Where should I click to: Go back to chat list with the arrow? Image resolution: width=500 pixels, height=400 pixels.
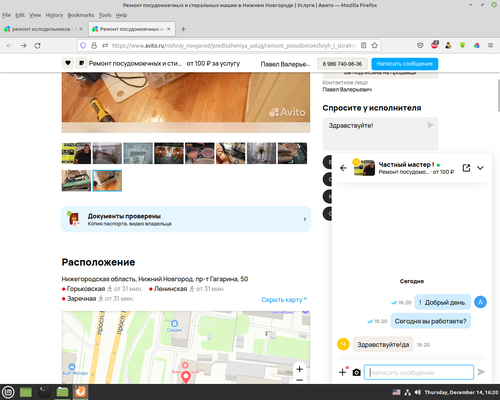pos(343,168)
